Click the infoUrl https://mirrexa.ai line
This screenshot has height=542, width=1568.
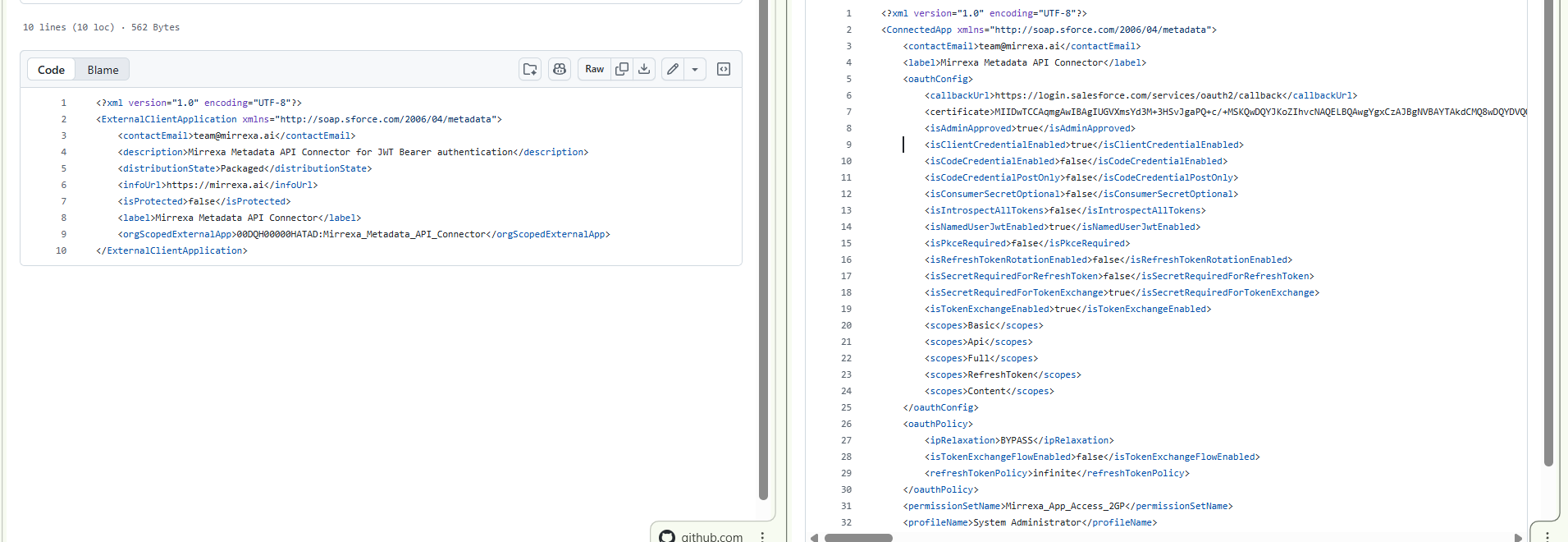(x=217, y=185)
